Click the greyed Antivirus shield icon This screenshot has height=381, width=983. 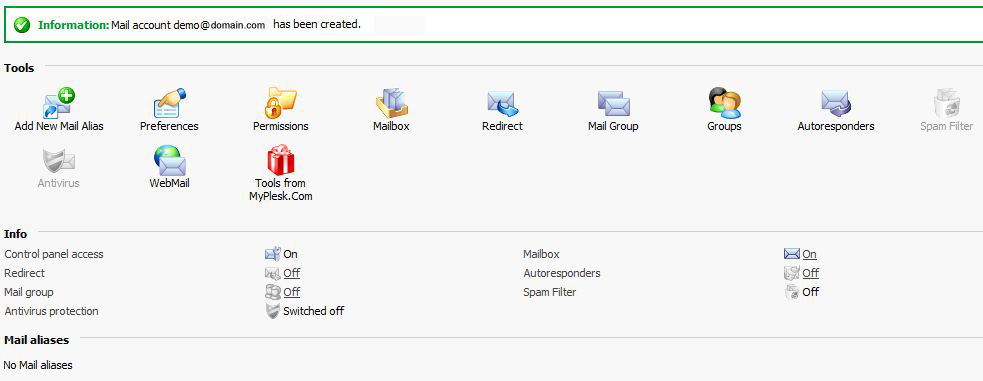click(59, 161)
